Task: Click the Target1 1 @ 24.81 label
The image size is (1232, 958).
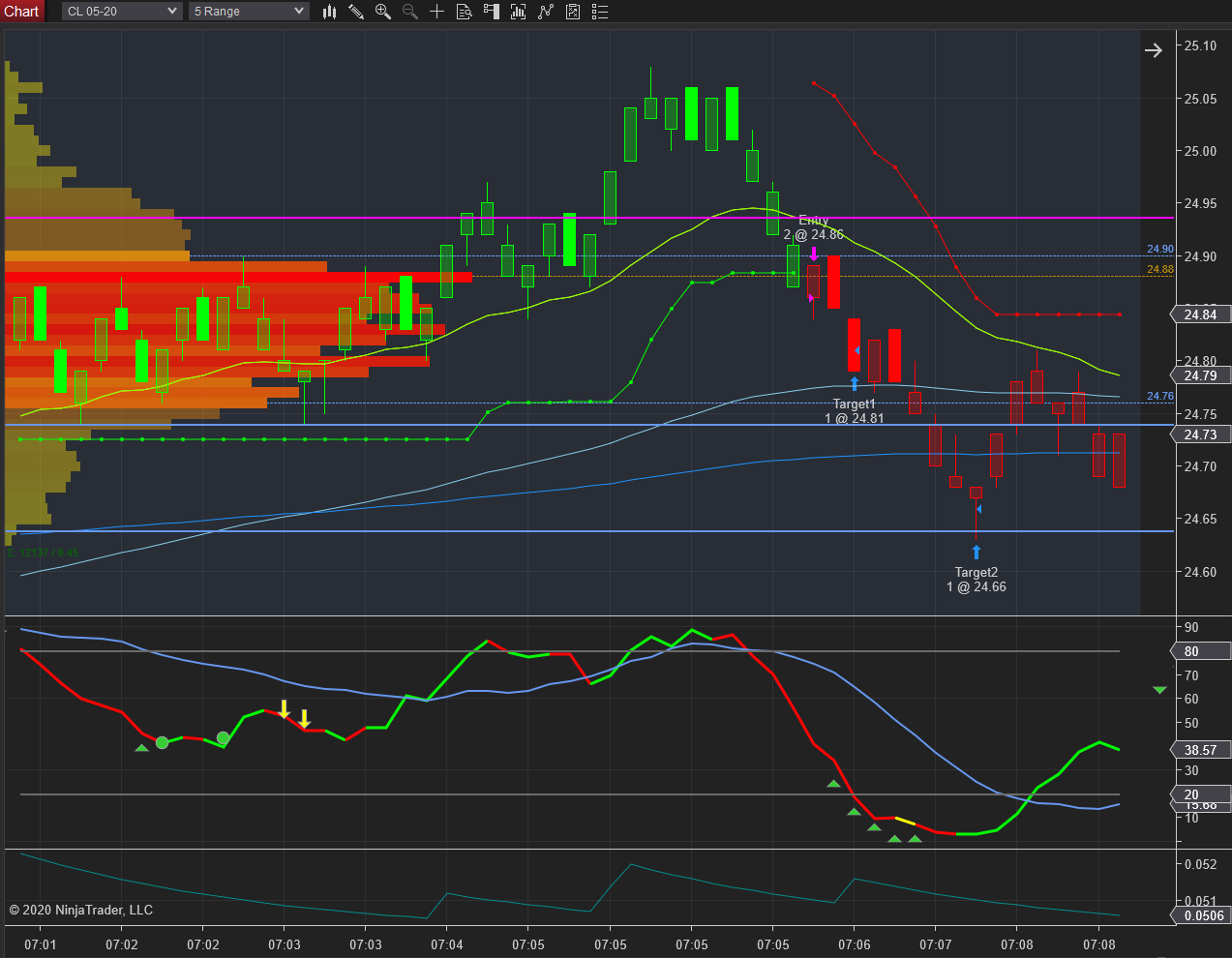Action: 854,411
